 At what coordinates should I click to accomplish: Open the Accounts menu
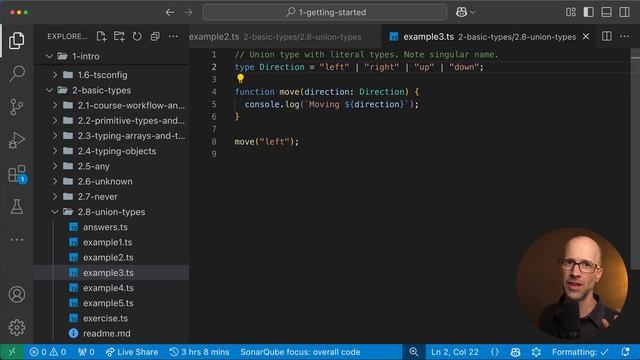(17, 294)
